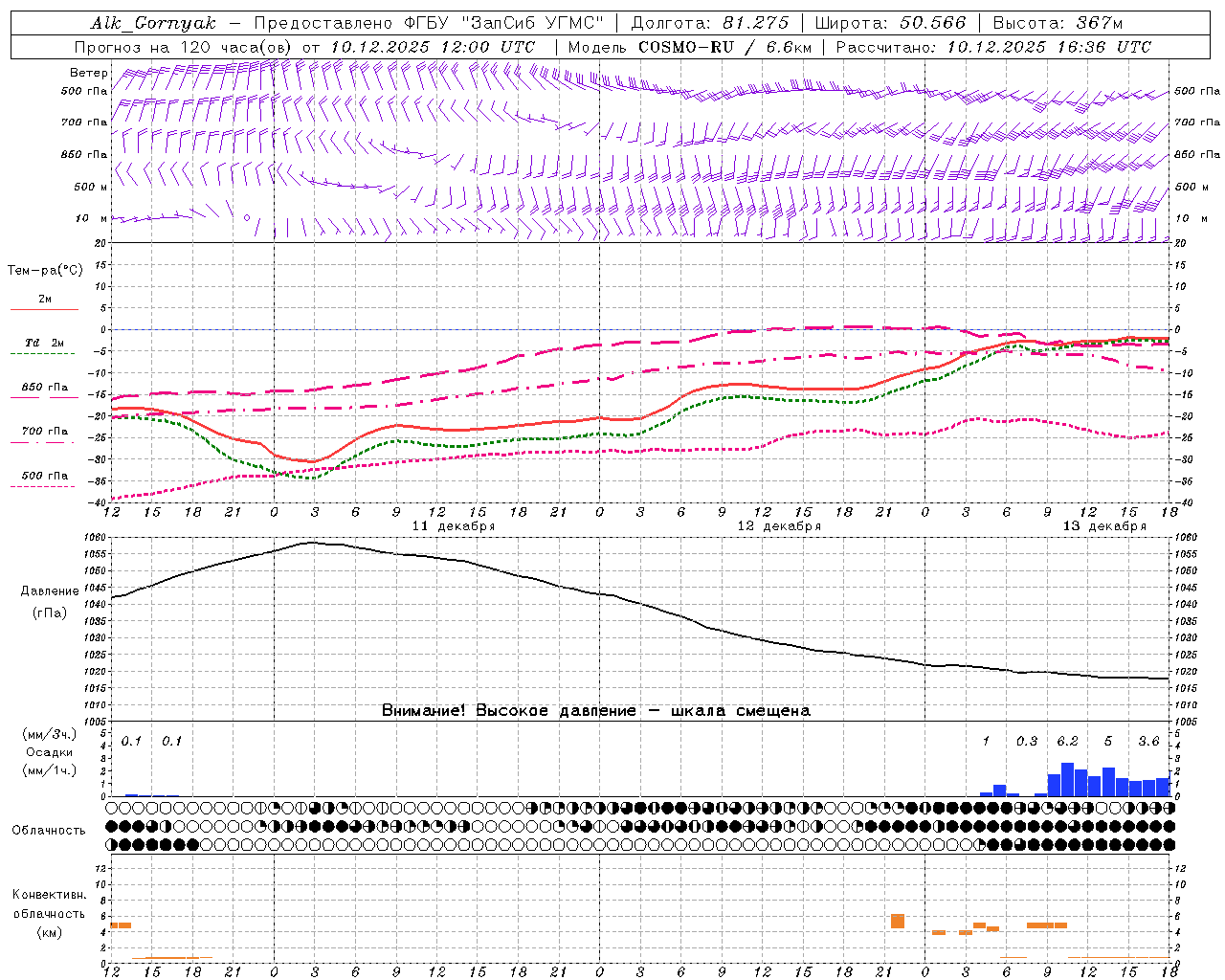Click the 700 гПа temperature legend entry
Image resolution: width=1225 pixels, height=980 pixels.
[45, 432]
